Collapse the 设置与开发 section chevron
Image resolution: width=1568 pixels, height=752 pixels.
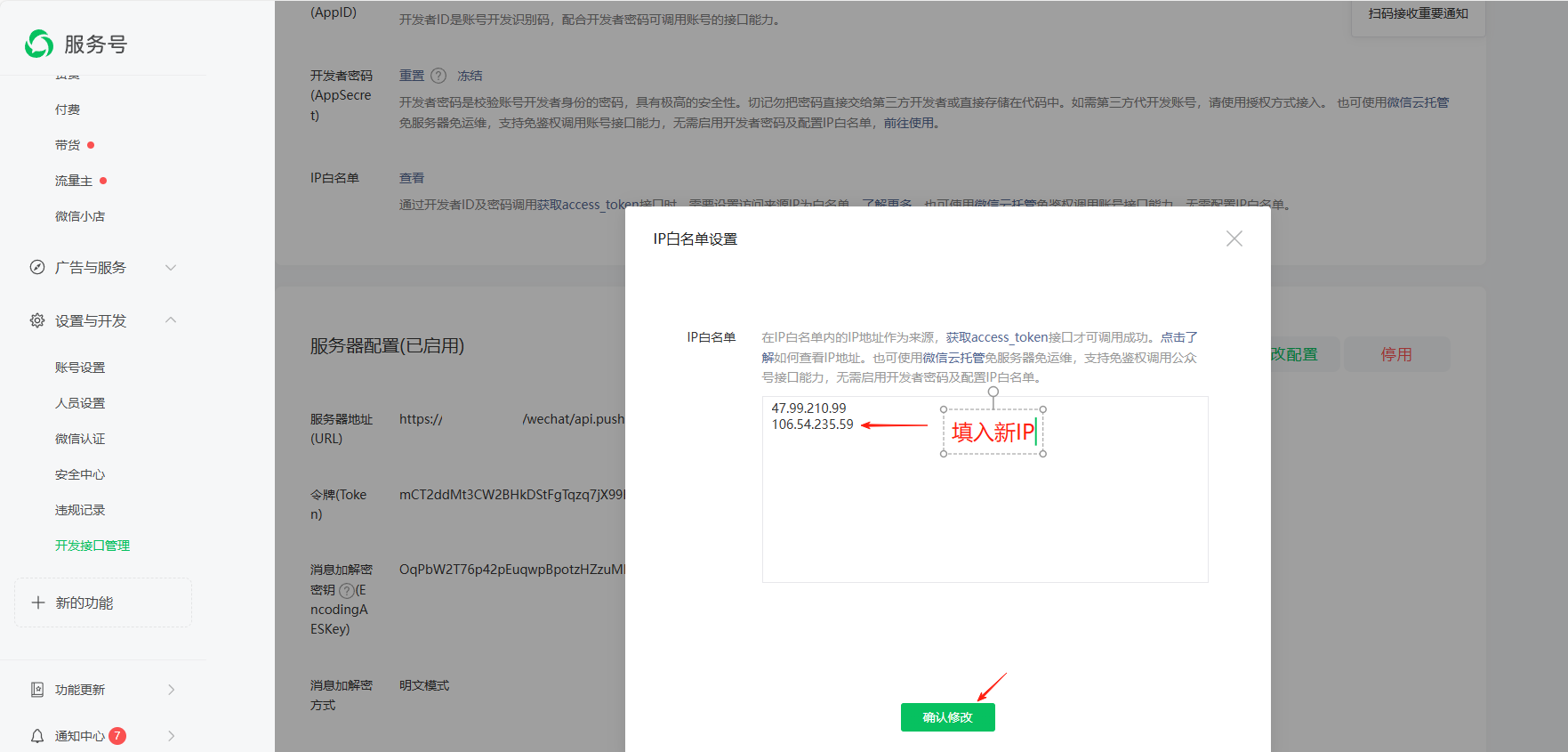171,320
